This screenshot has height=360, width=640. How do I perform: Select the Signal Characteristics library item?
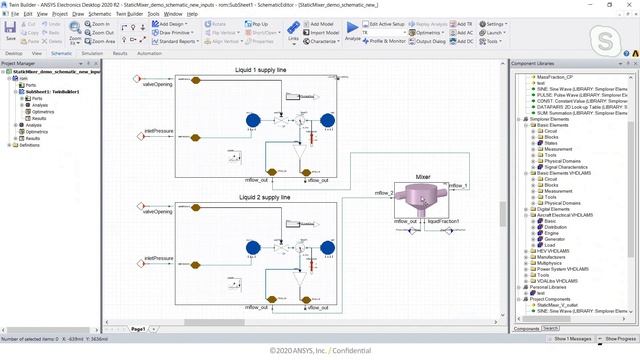coord(566,167)
